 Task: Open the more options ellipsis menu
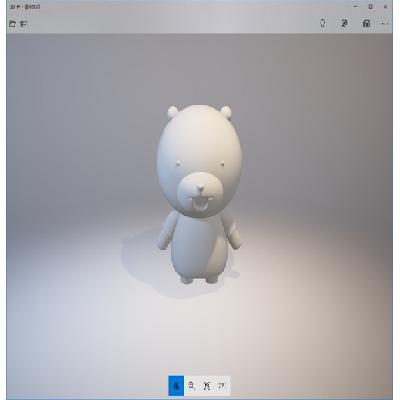[385, 24]
